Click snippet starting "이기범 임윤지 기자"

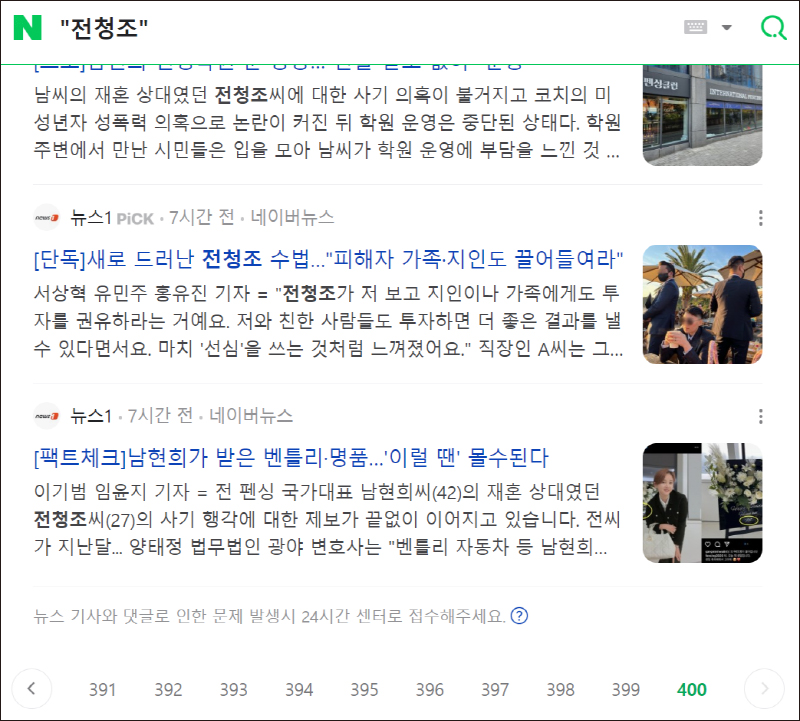(327, 519)
